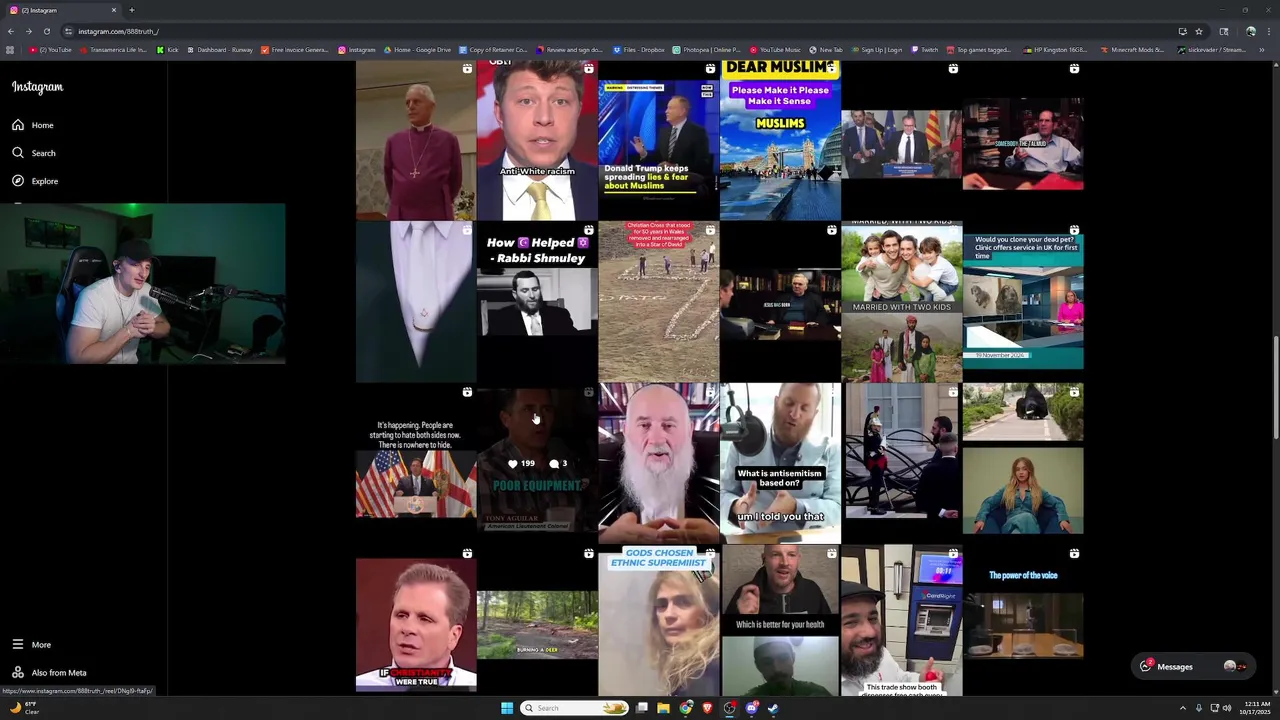
Task: Open Brave browser from taskbar
Action: [707, 708]
